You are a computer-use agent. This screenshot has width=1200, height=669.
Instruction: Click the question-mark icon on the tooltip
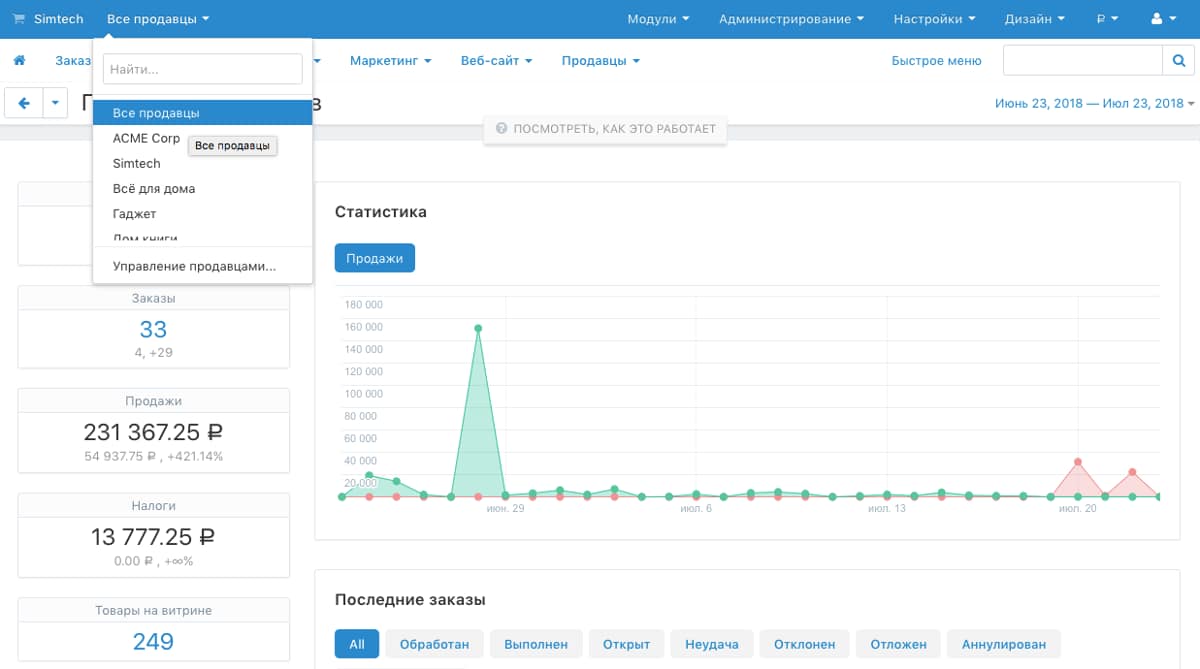500,128
